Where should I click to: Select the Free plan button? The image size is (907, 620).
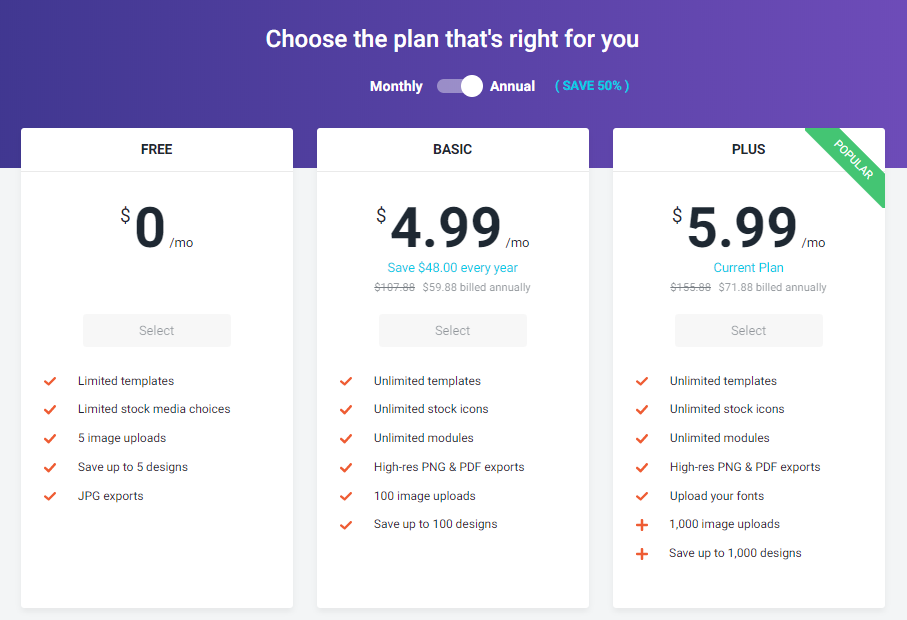coord(157,331)
